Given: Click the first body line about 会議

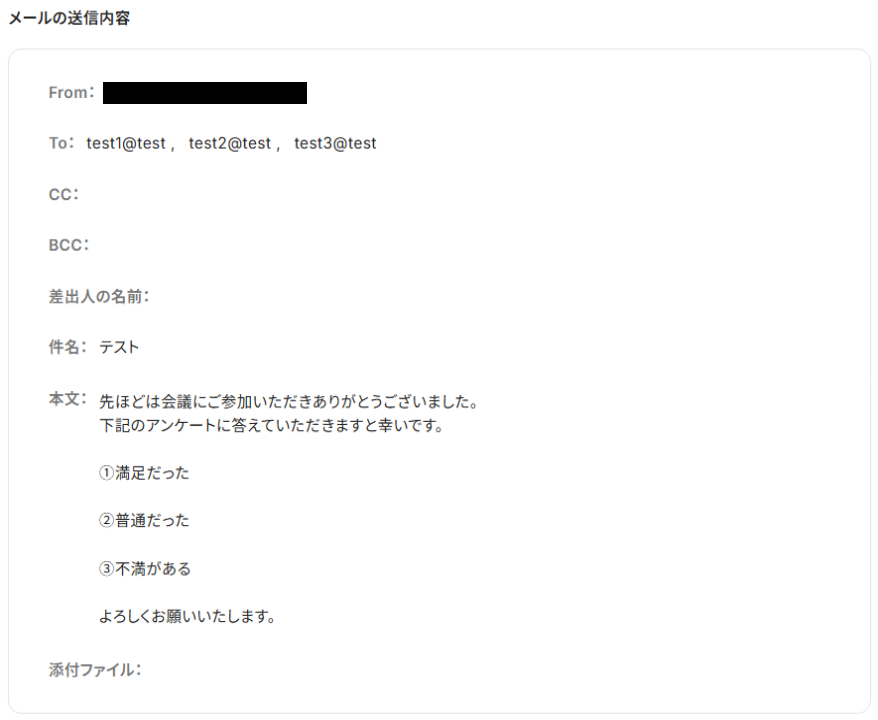Looking at the screenshot, I should tap(288, 401).
